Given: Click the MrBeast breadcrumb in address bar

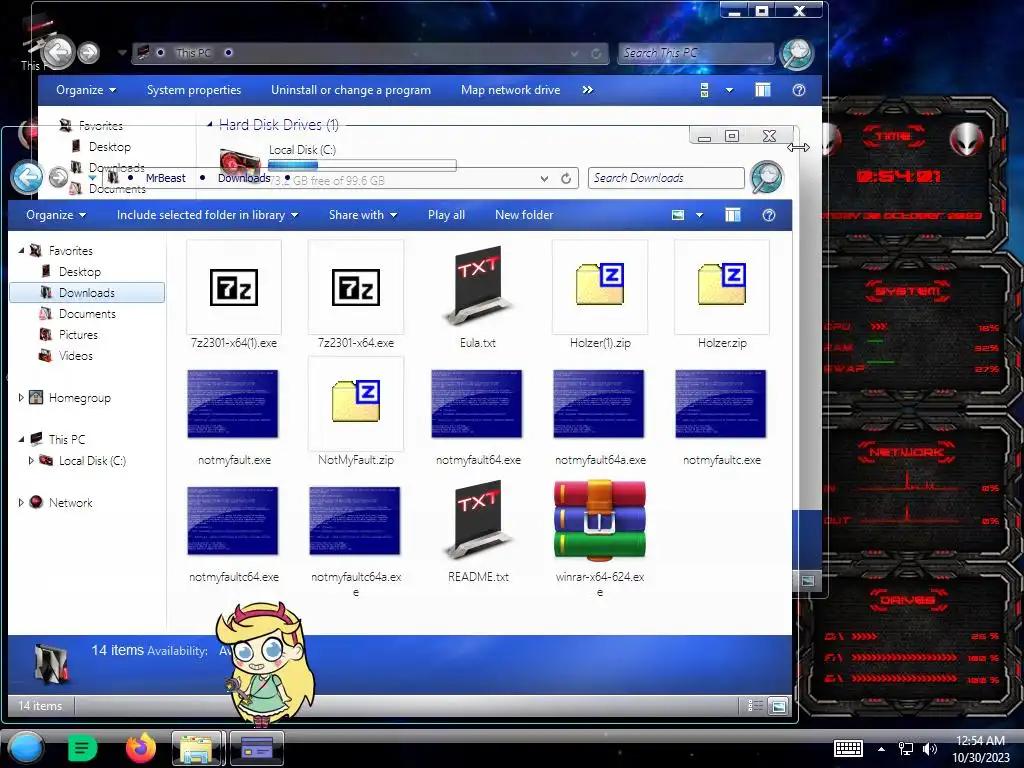Looking at the screenshot, I should [x=165, y=178].
